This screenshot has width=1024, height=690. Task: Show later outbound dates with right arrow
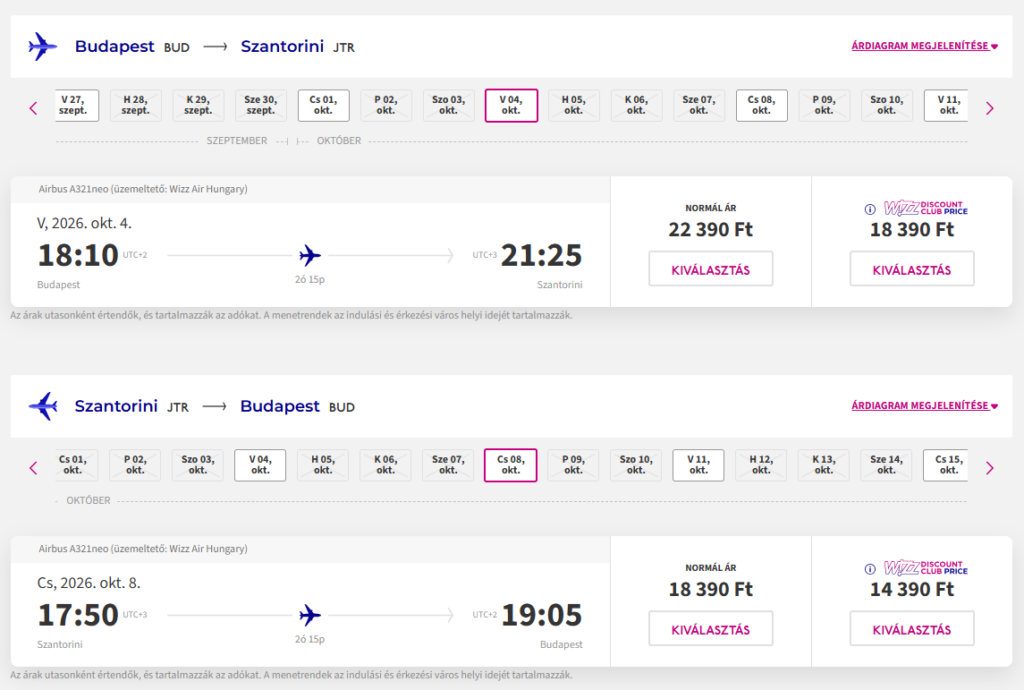pos(990,108)
